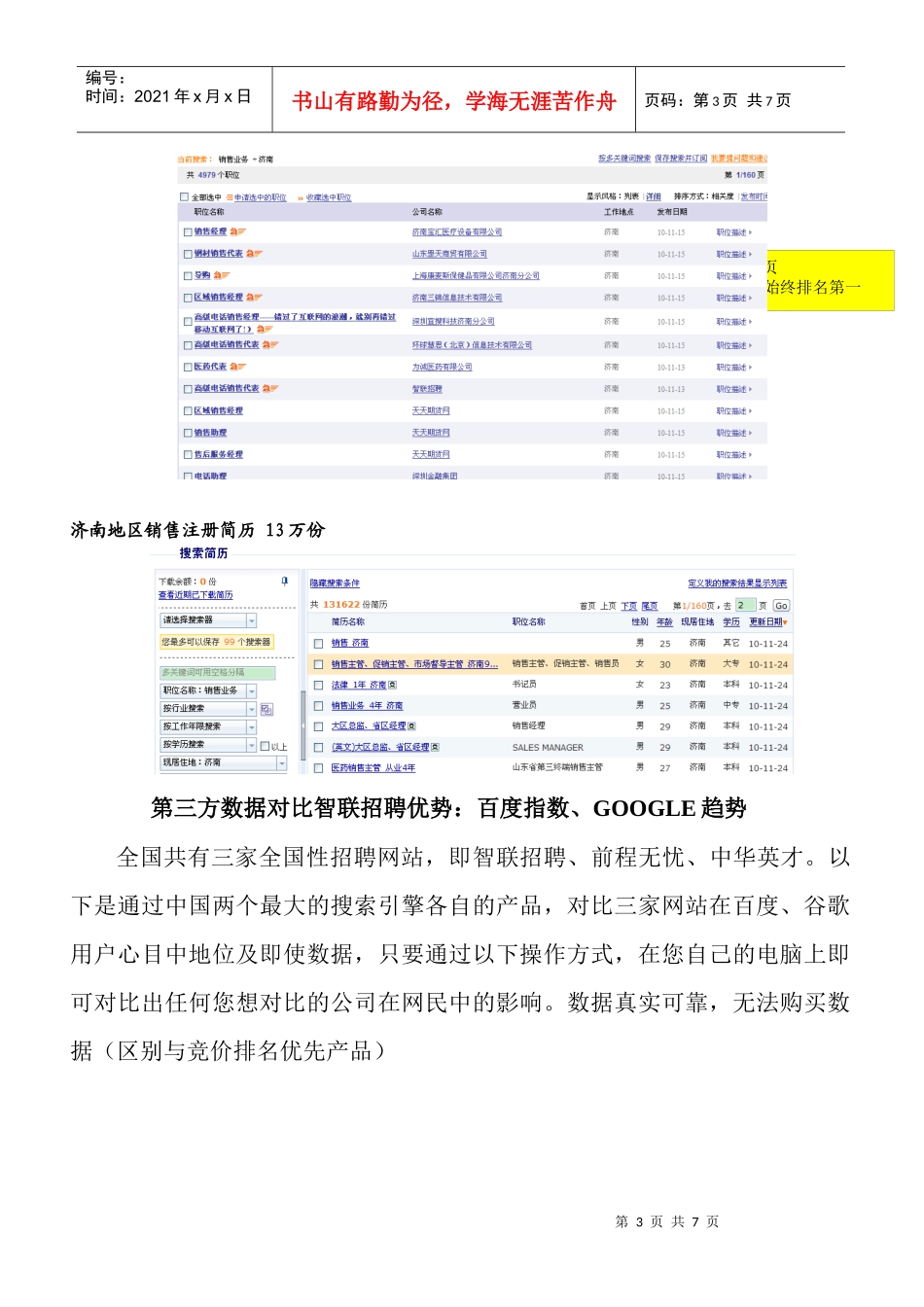The height and width of the screenshot is (1307, 924).
Task: Click the yellow 始终排名第一 callout box
Action: point(831,280)
